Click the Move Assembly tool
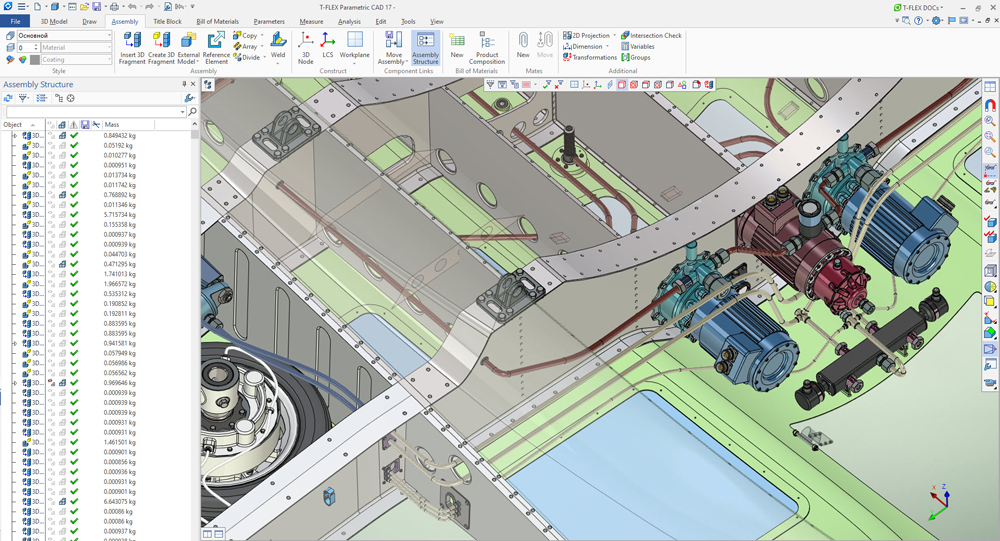Image resolution: width=1000 pixels, height=541 pixels. tap(393, 48)
